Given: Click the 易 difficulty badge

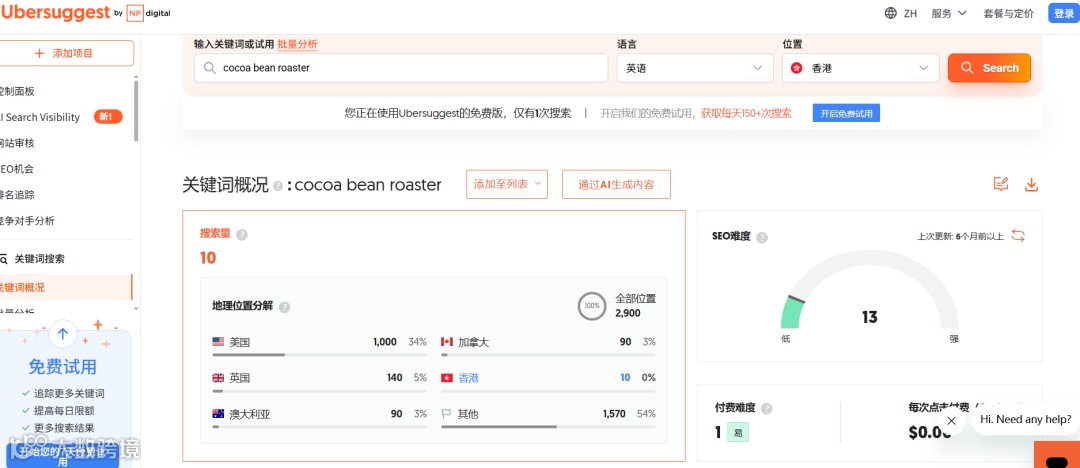Looking at the screenshot, I should [738, 432].
